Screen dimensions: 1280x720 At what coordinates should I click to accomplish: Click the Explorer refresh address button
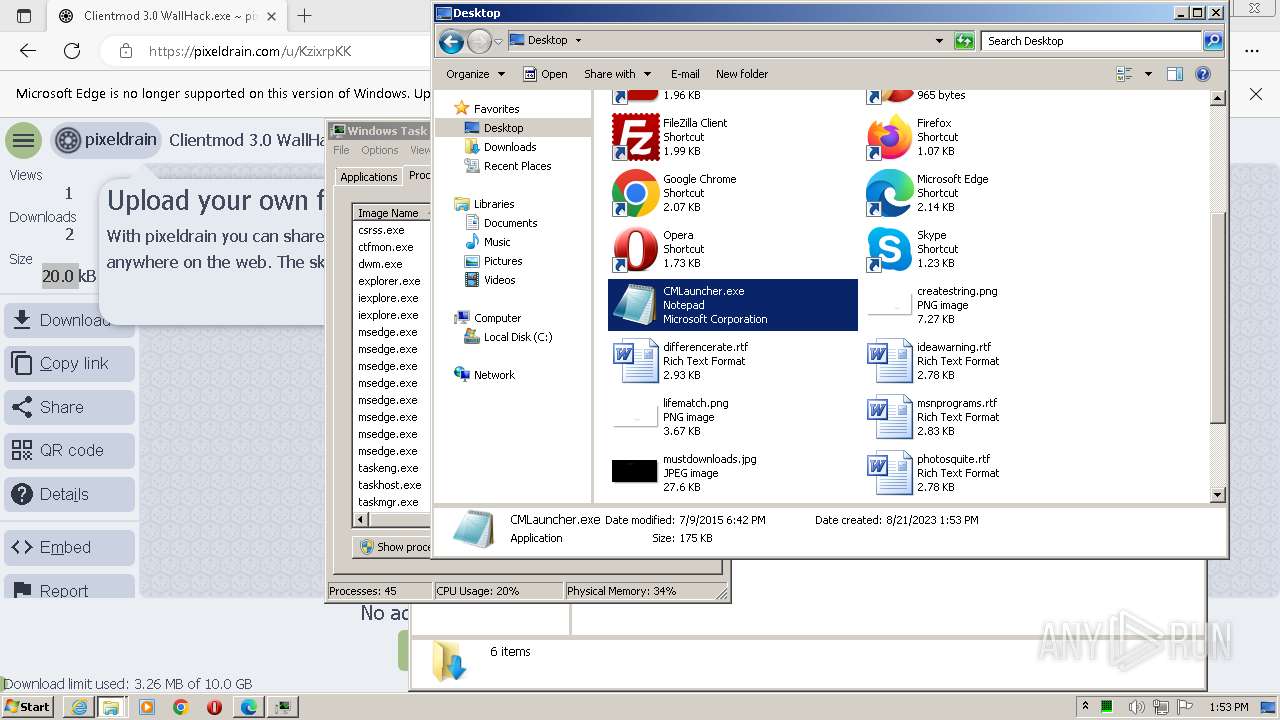click(964, 41)
